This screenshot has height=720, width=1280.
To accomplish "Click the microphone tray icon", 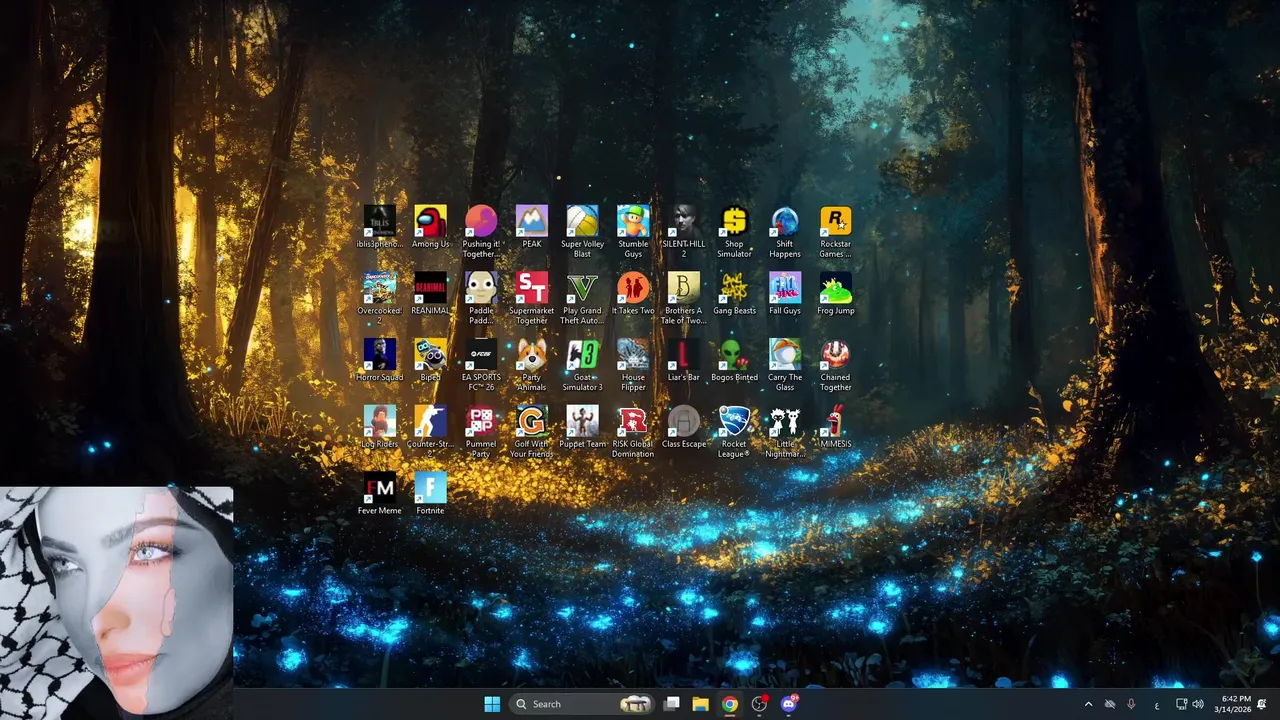I will coord(1132,704).
